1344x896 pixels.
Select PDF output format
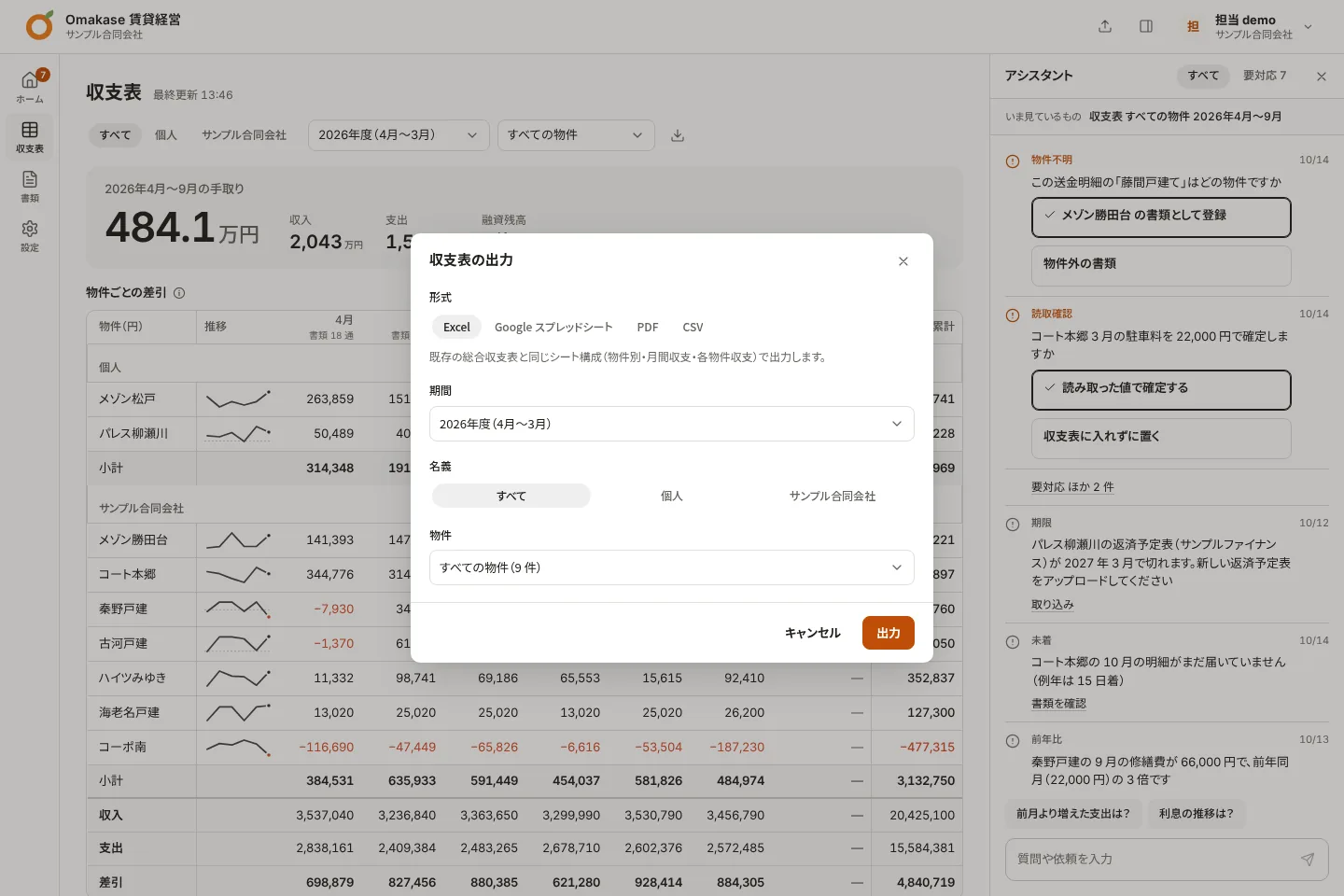[x=648, y=327]
